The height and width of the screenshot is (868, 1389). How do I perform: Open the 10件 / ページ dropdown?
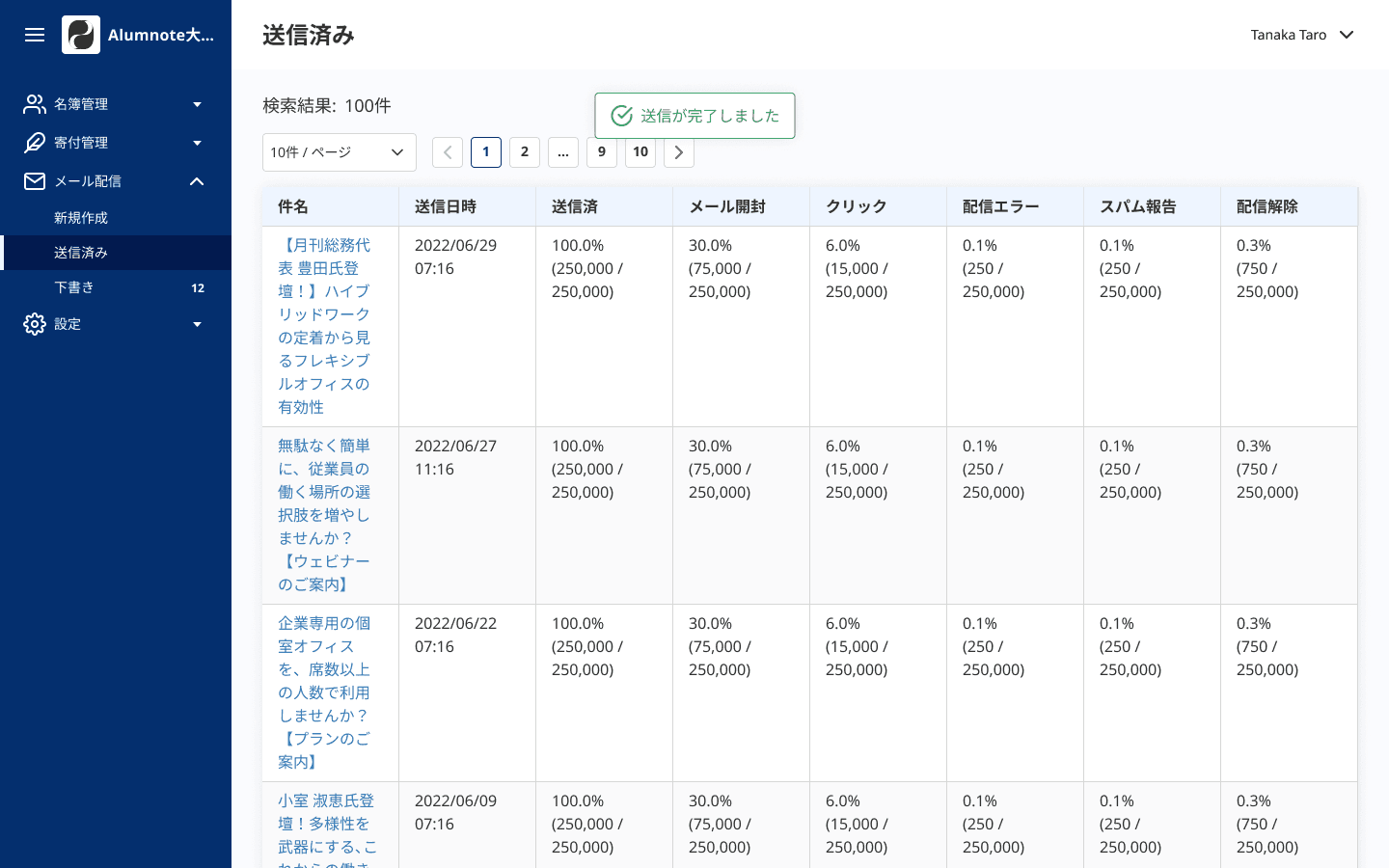pos(339,152)
